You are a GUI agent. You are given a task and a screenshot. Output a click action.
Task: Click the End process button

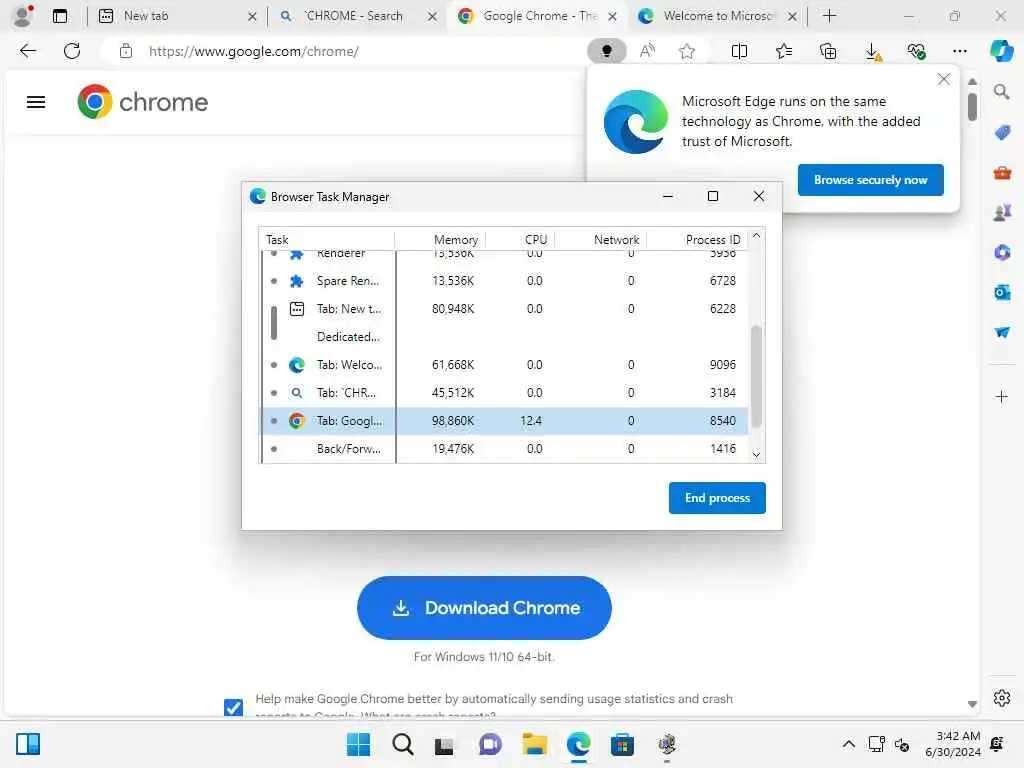716,498
